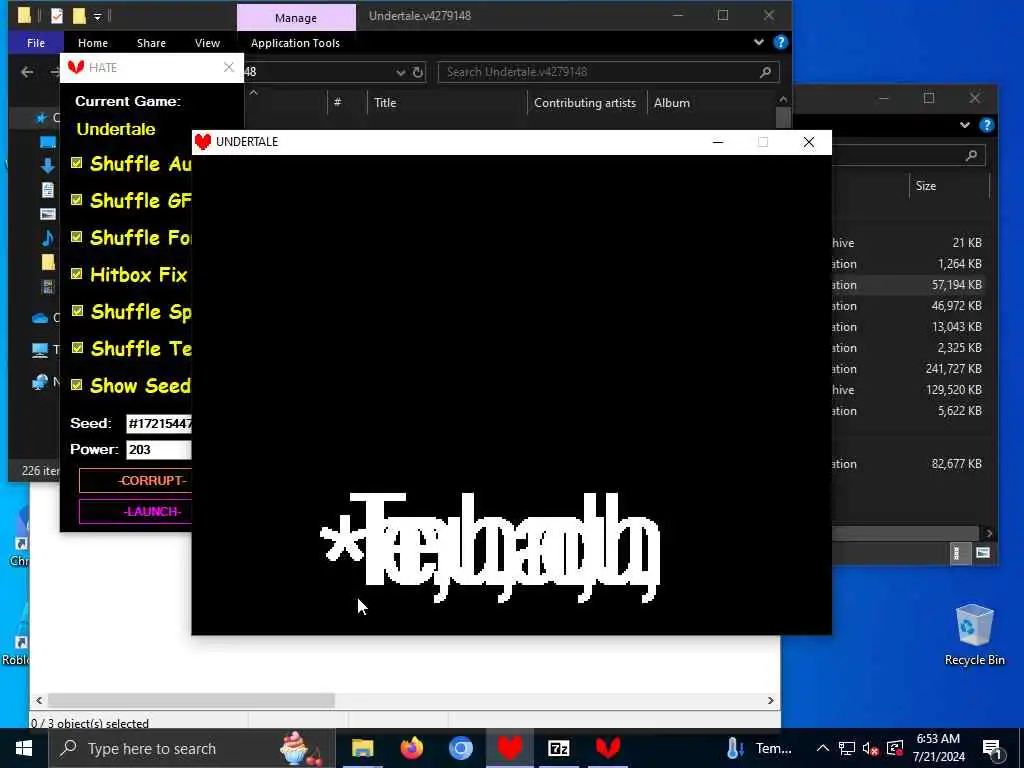Open OneDrive cloud icon in navigation pane
This screenshot has height=768, width=1024.
coord(40,318)
